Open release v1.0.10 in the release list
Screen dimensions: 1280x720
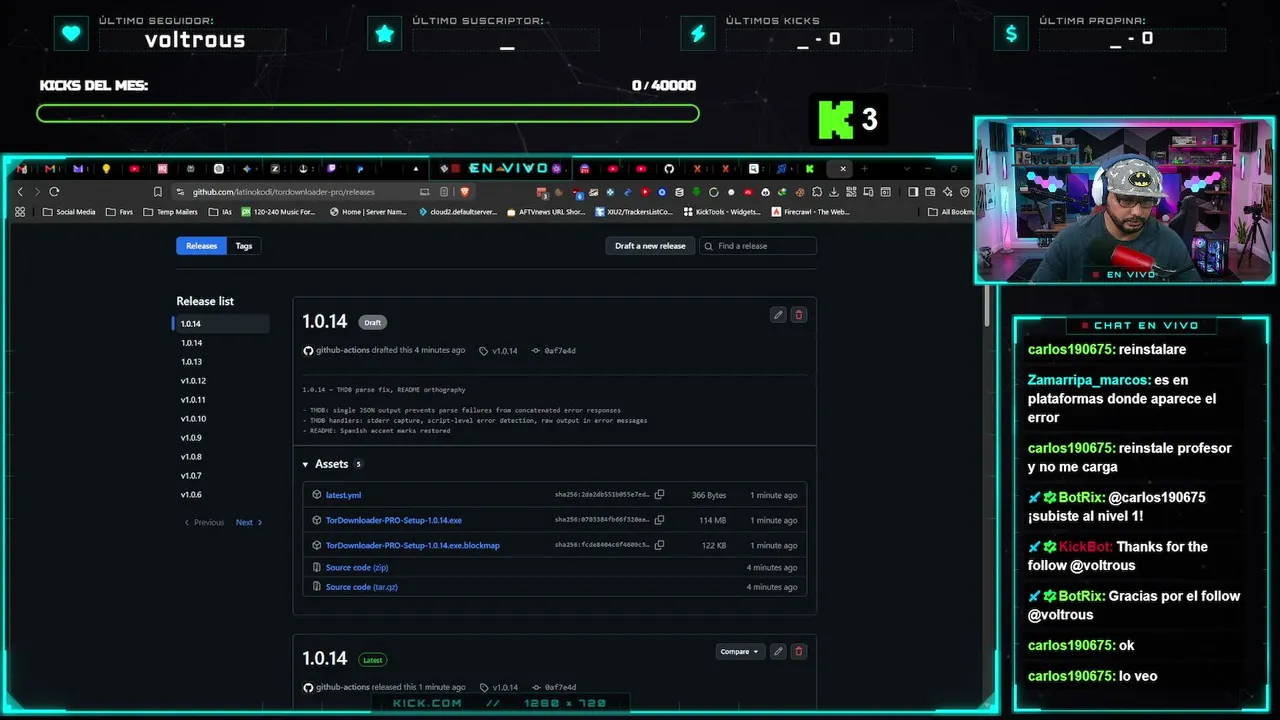tap(193, 419)
